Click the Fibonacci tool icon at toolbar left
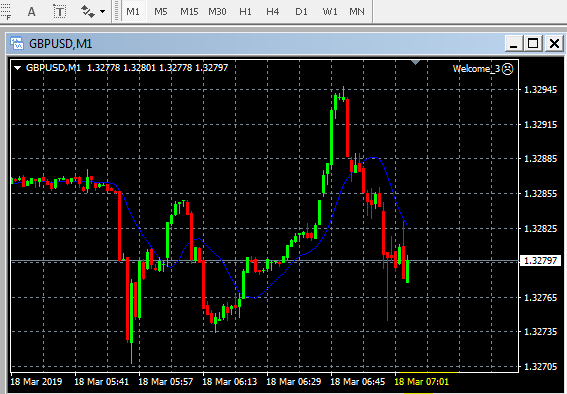This screenshot has width=567, height=394. click(x=6, y=12)
